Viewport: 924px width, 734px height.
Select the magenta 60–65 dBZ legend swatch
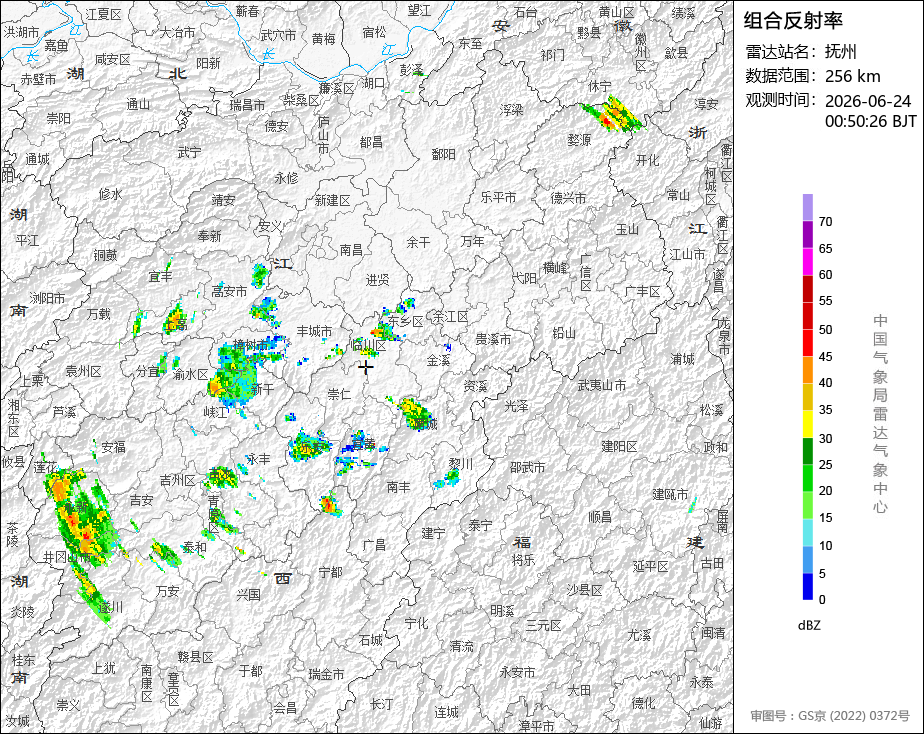(807, 262)
